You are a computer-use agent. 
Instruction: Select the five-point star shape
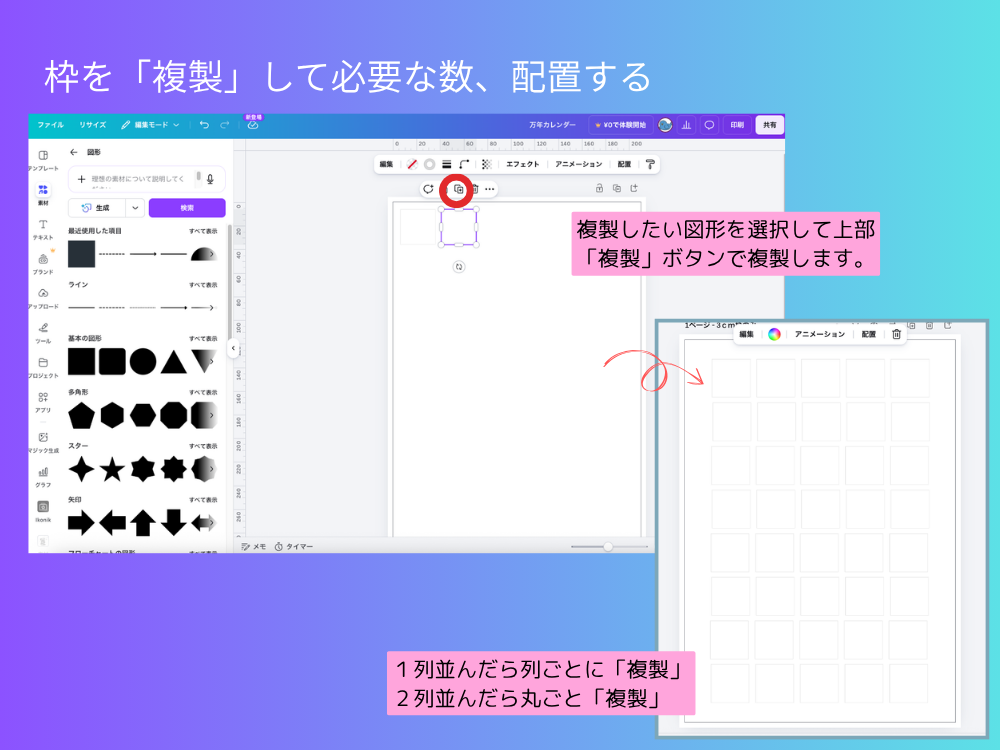pyautogui.click(x=112, y=469)
